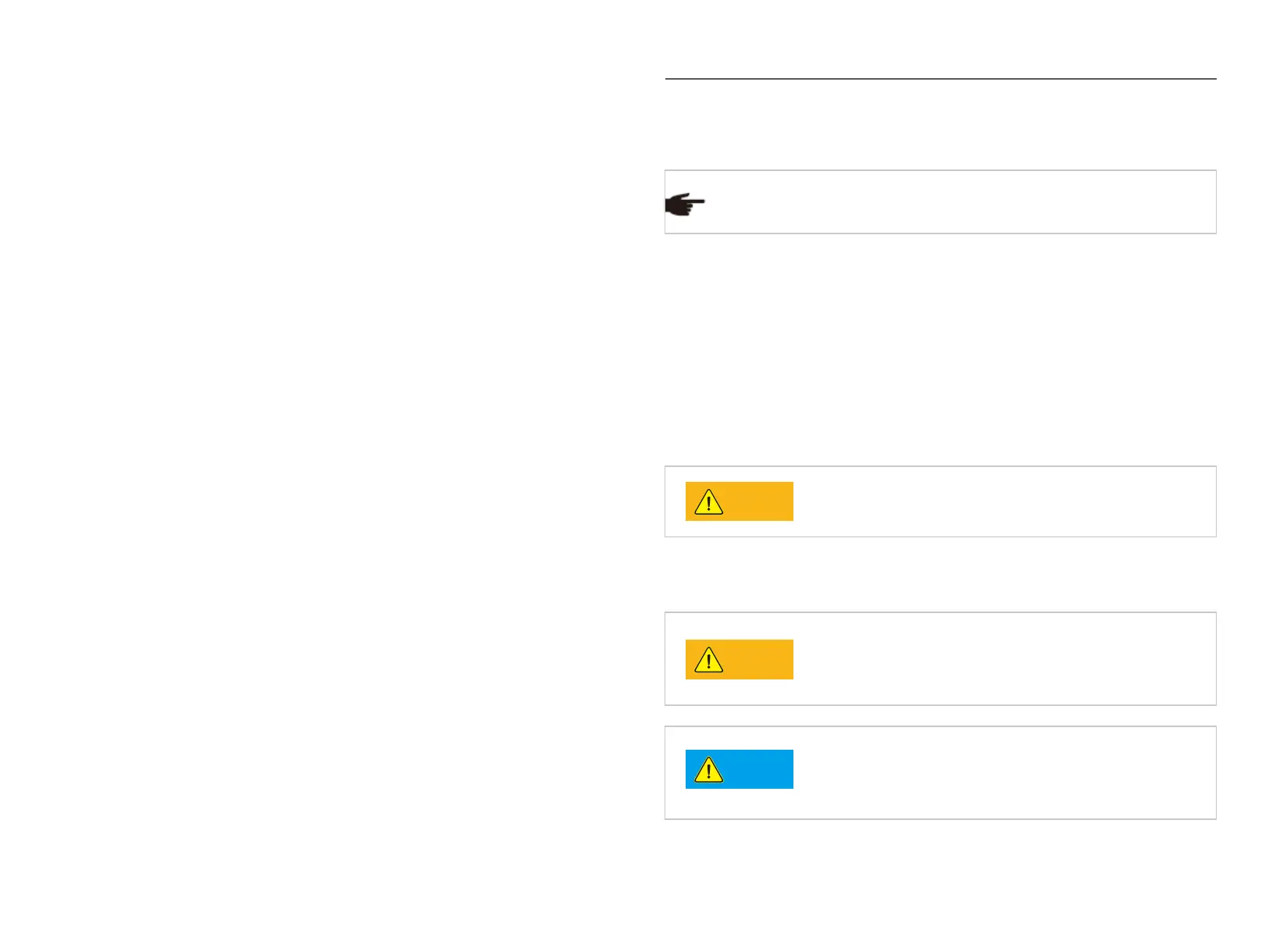Click empty space inside the blue notice box
This screenshot has width=1262, height=952.
[1000, 772]
